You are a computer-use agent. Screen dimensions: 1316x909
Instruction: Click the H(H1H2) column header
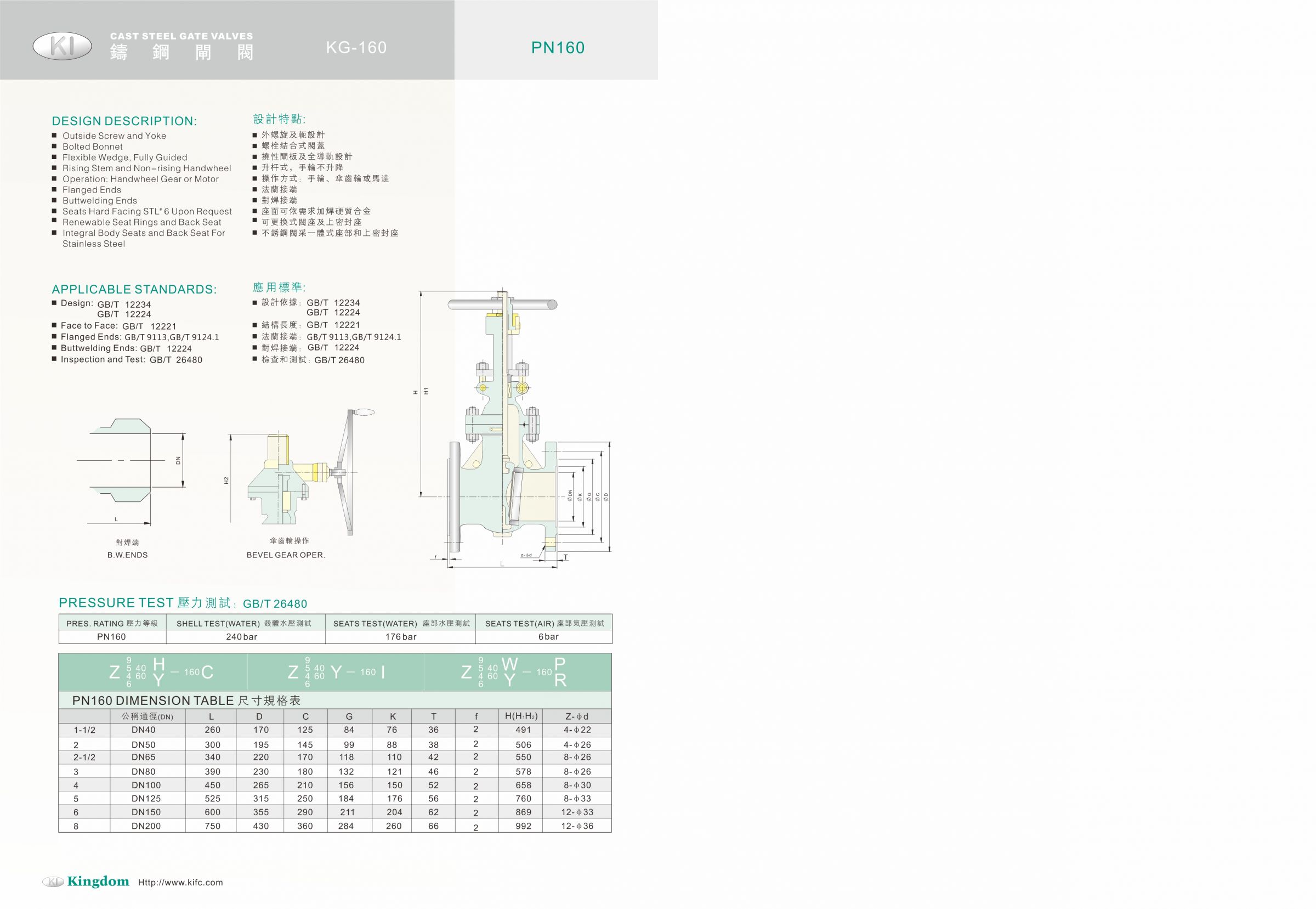click(x=521, y=716)
